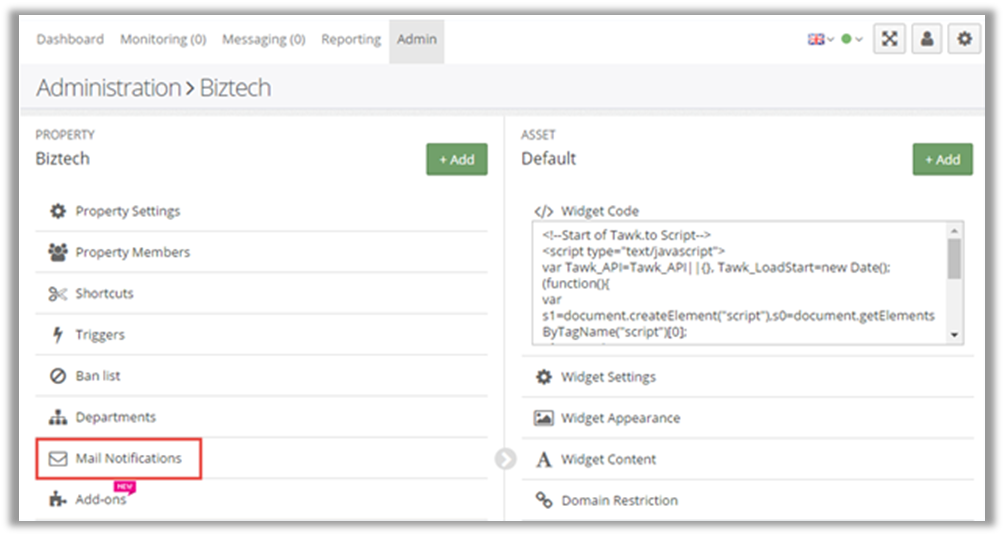Open Triggers lightning bolt item
This screenshot has height=536, width=1005.
(99, 335)
